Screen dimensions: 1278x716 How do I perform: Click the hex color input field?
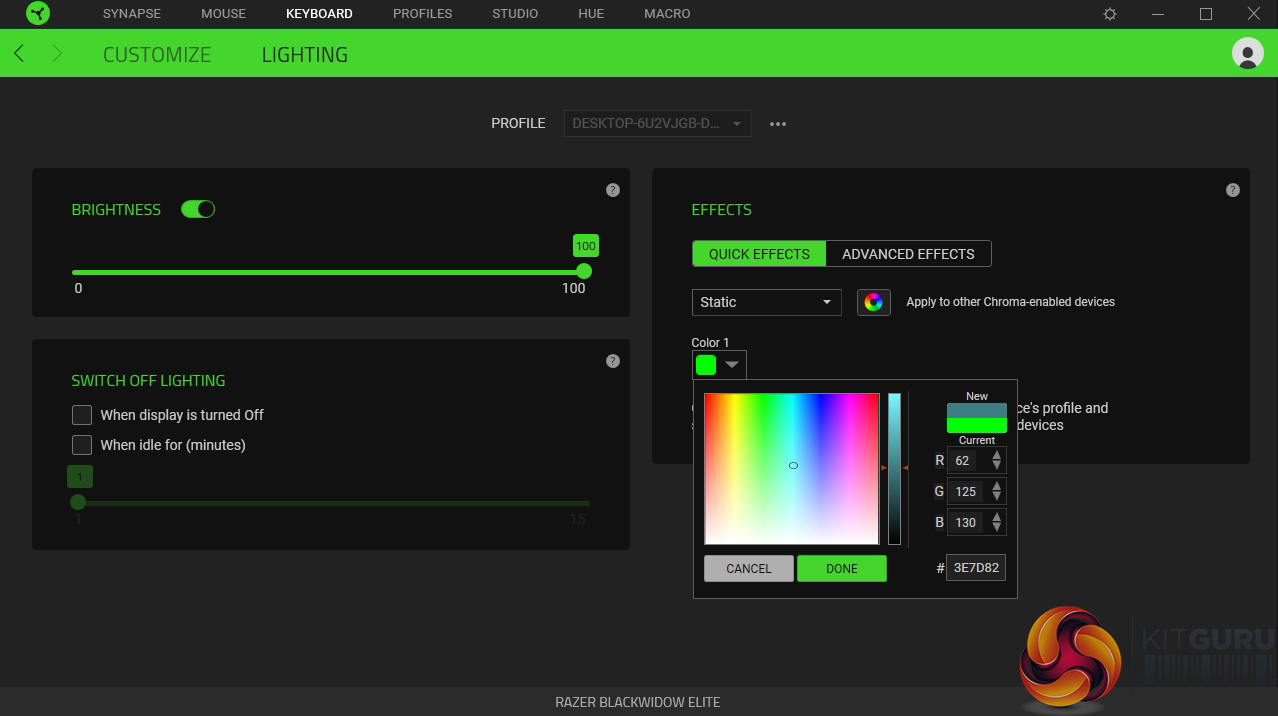(x=976, y=568)
